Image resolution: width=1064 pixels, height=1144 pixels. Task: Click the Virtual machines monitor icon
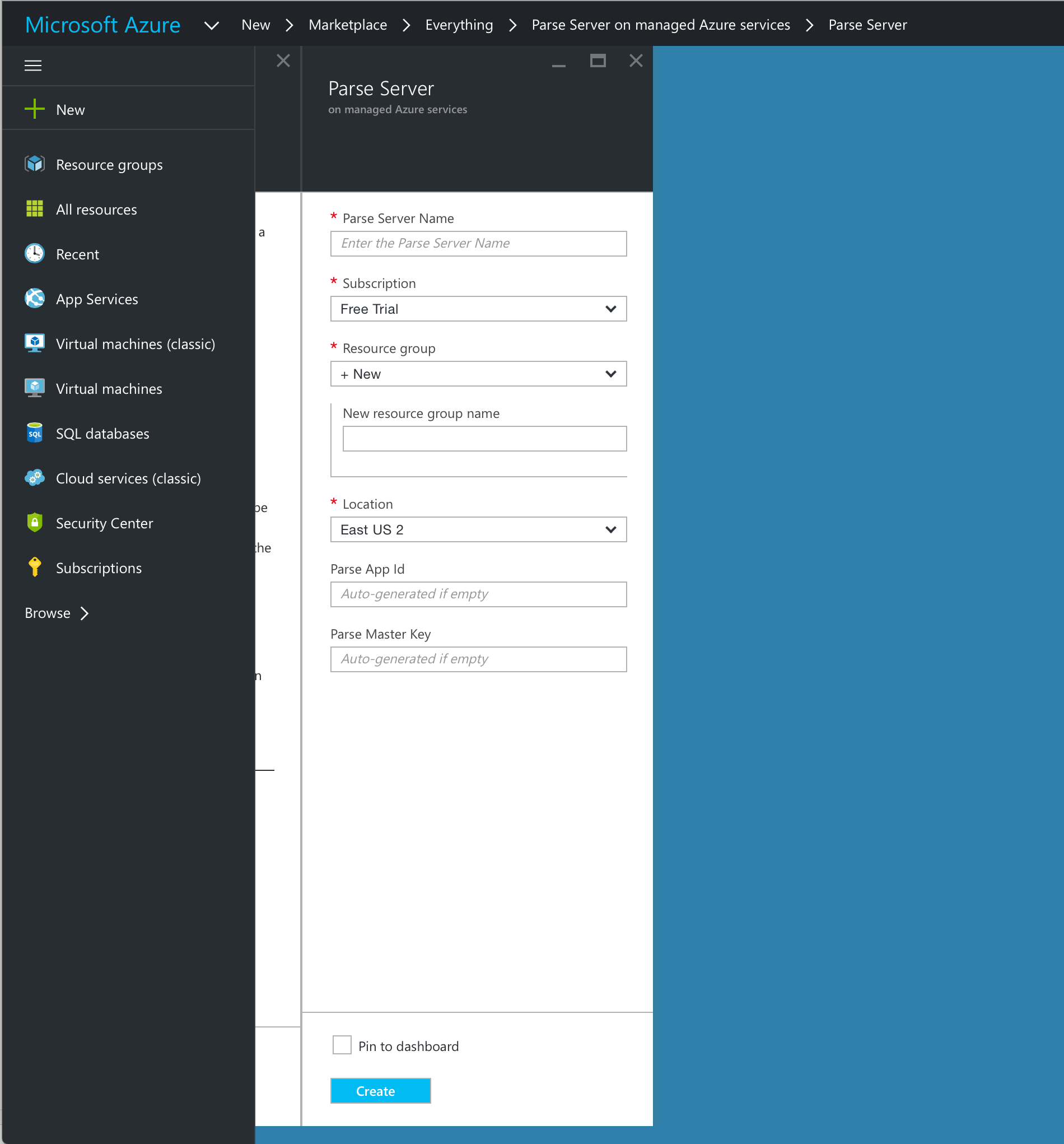point(35,388)
